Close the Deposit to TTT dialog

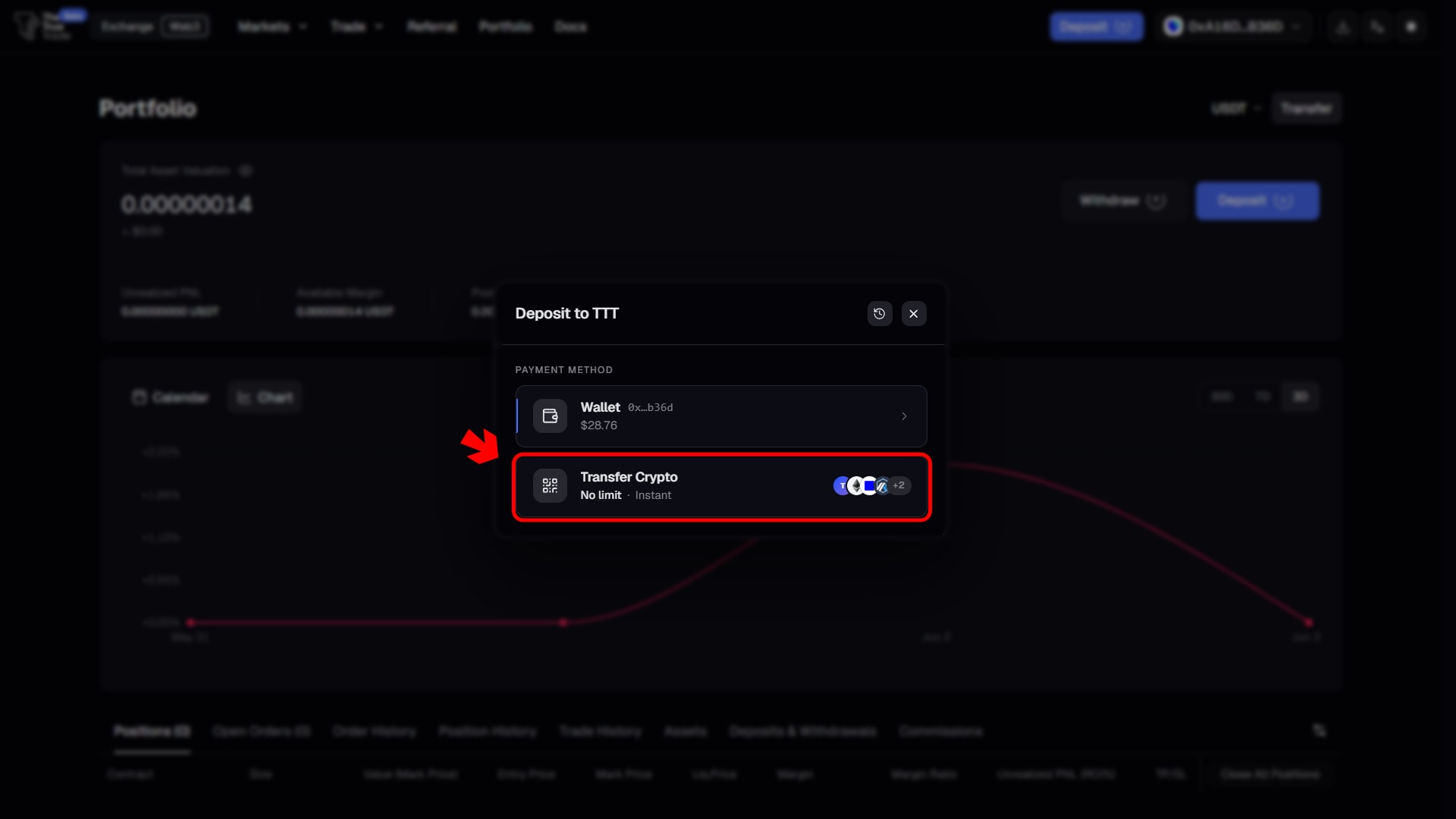tap(914, 314)
